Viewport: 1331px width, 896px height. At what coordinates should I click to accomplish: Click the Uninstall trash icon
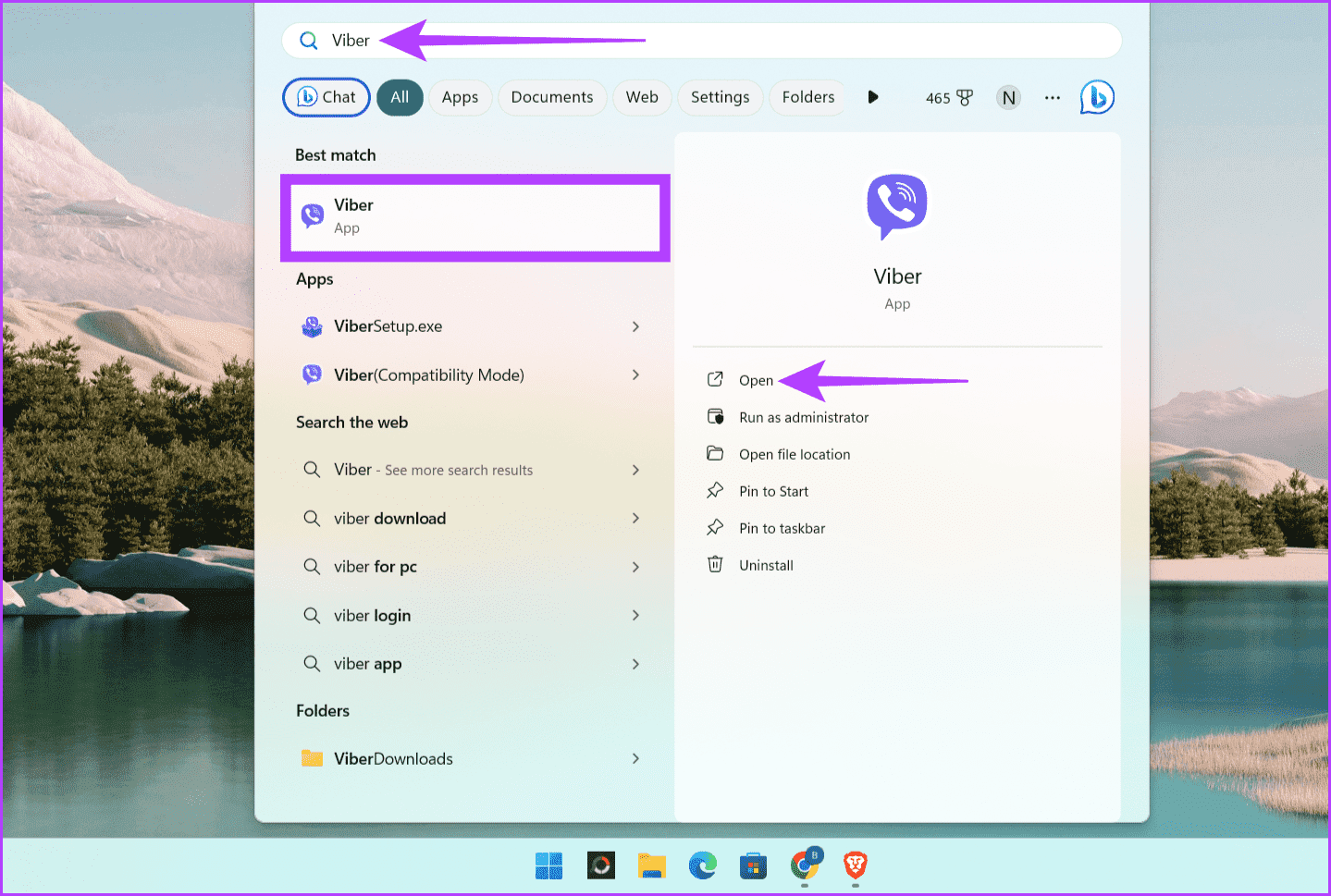[715, 564]
